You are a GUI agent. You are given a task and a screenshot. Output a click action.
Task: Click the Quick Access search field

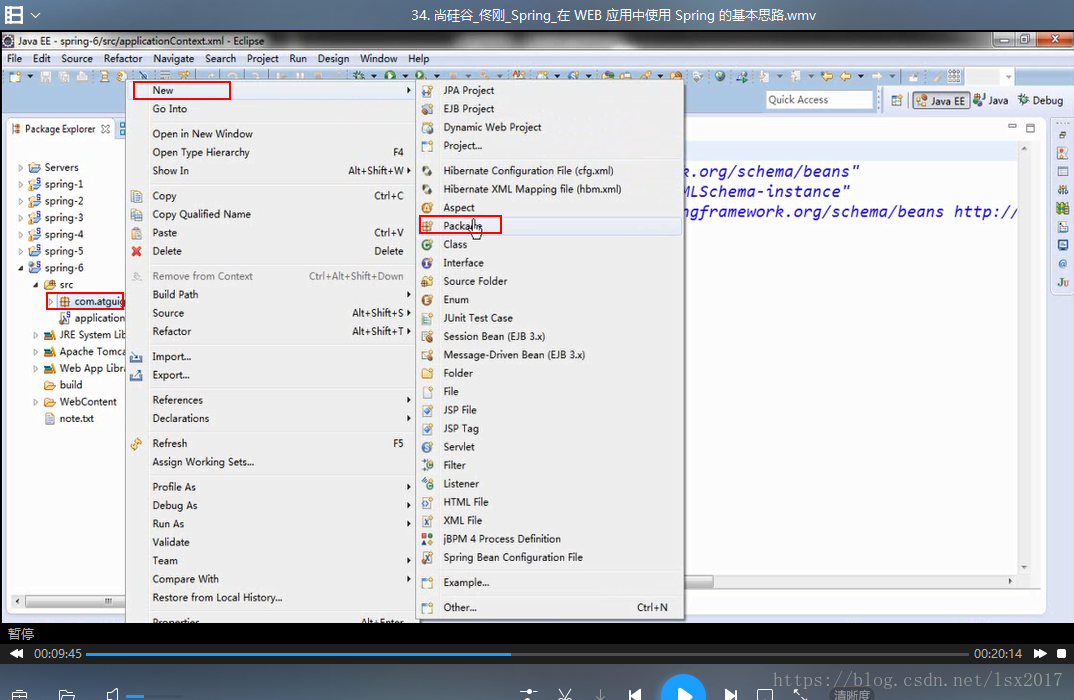(x=819, y=100)
